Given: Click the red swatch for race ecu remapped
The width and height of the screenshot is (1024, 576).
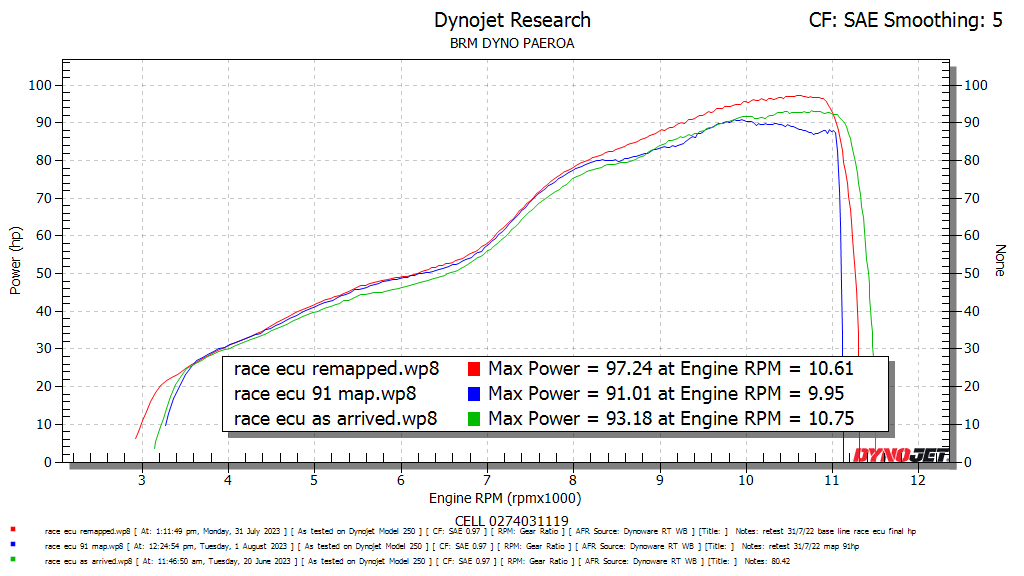Looking at the screenshot, I should (x=474, y=369).
